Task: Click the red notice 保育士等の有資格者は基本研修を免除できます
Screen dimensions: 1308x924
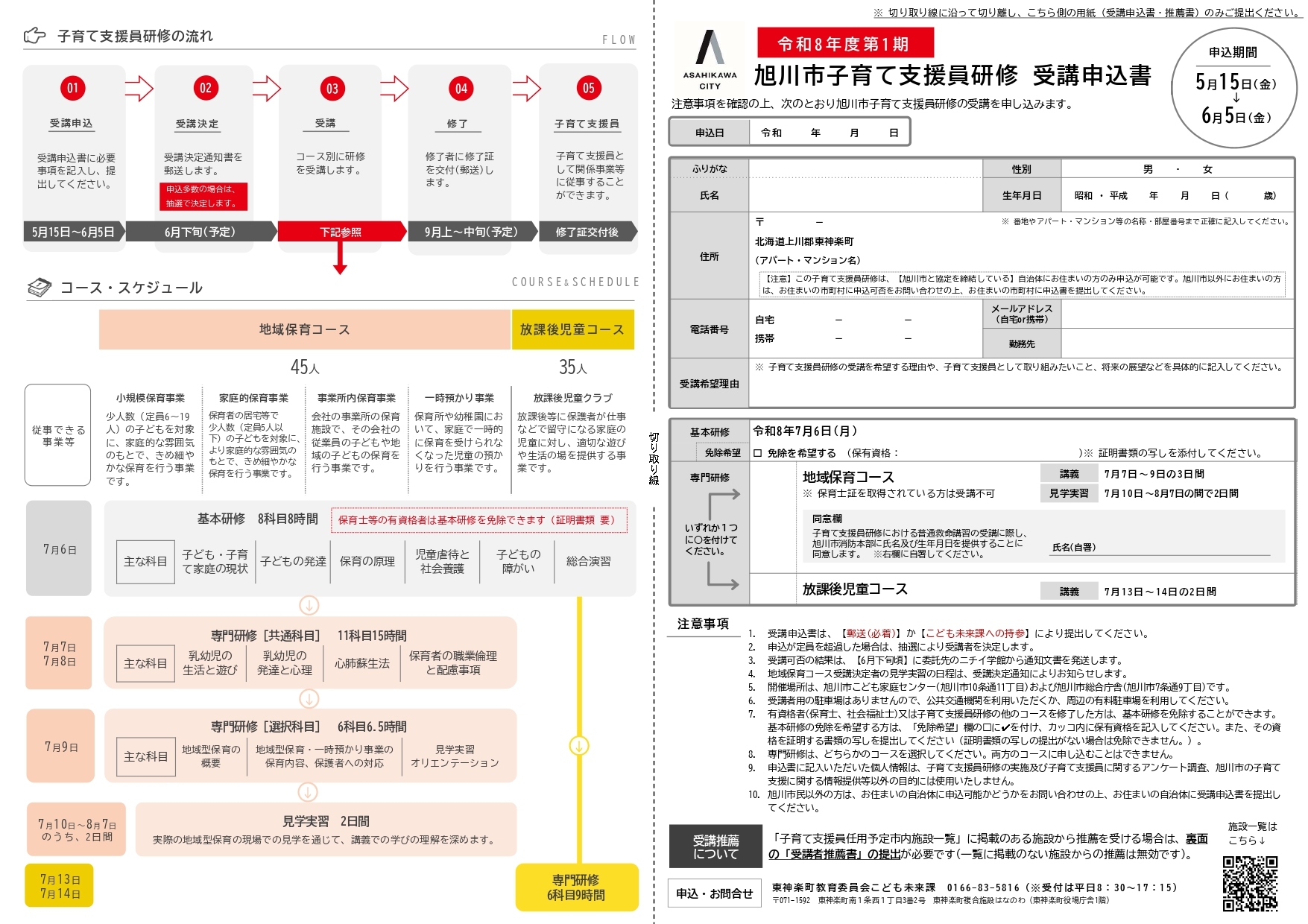Action: (479, 520)
